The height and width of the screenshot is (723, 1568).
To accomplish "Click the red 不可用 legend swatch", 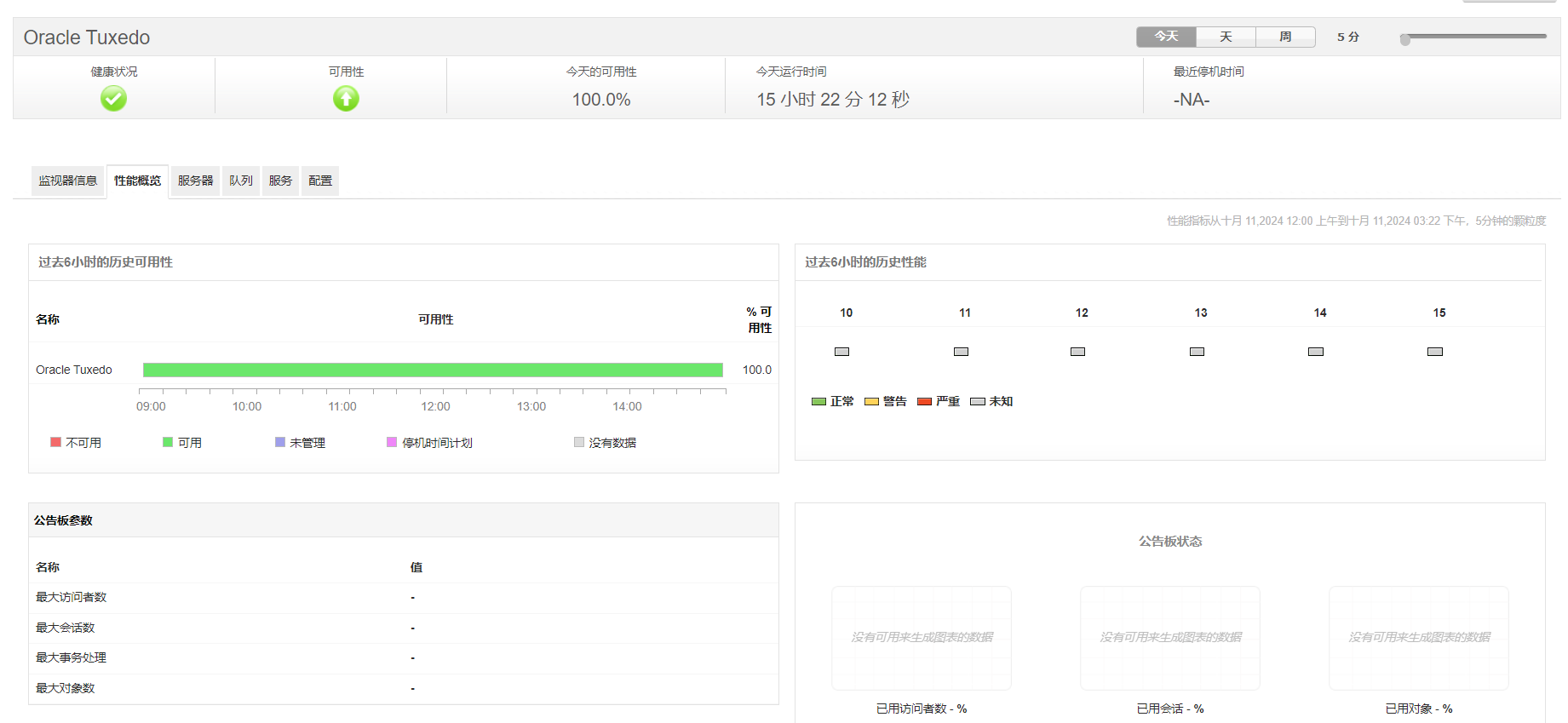I will tap(55, 442).
